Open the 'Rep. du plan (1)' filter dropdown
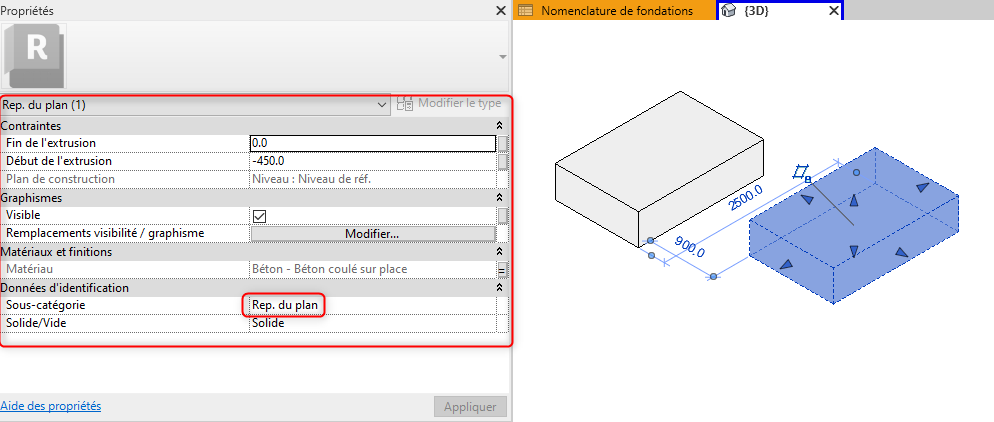 pyautogui.click(x=195, y=104)
